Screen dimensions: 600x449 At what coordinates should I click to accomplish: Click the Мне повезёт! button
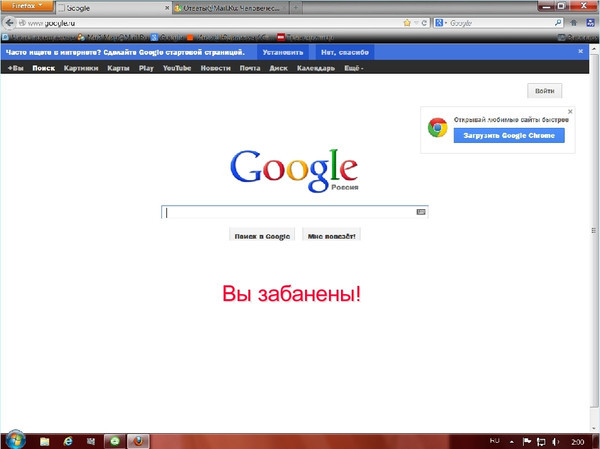(x=331, y=236)
